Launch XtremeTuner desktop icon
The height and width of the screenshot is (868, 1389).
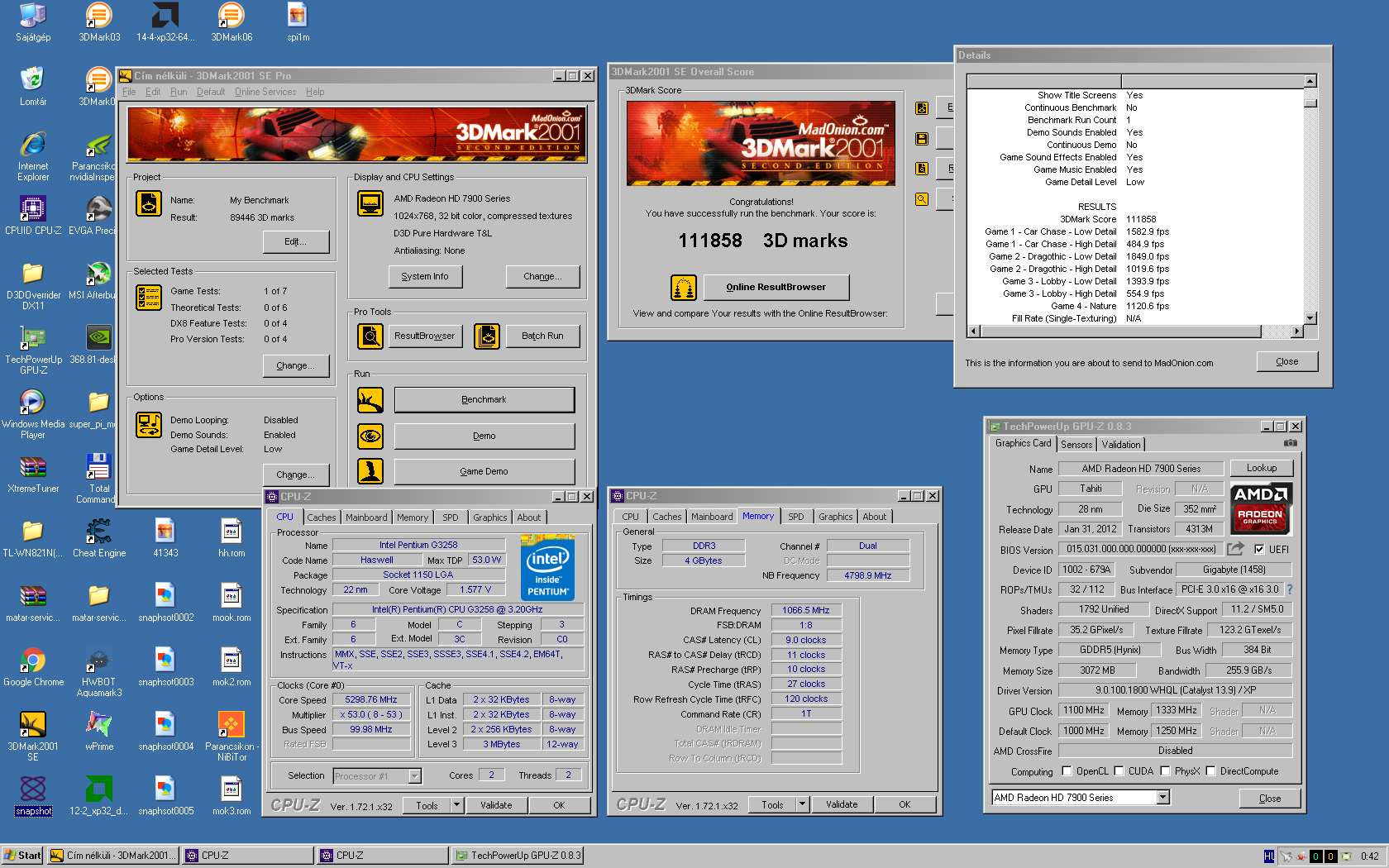coord(33,474)
